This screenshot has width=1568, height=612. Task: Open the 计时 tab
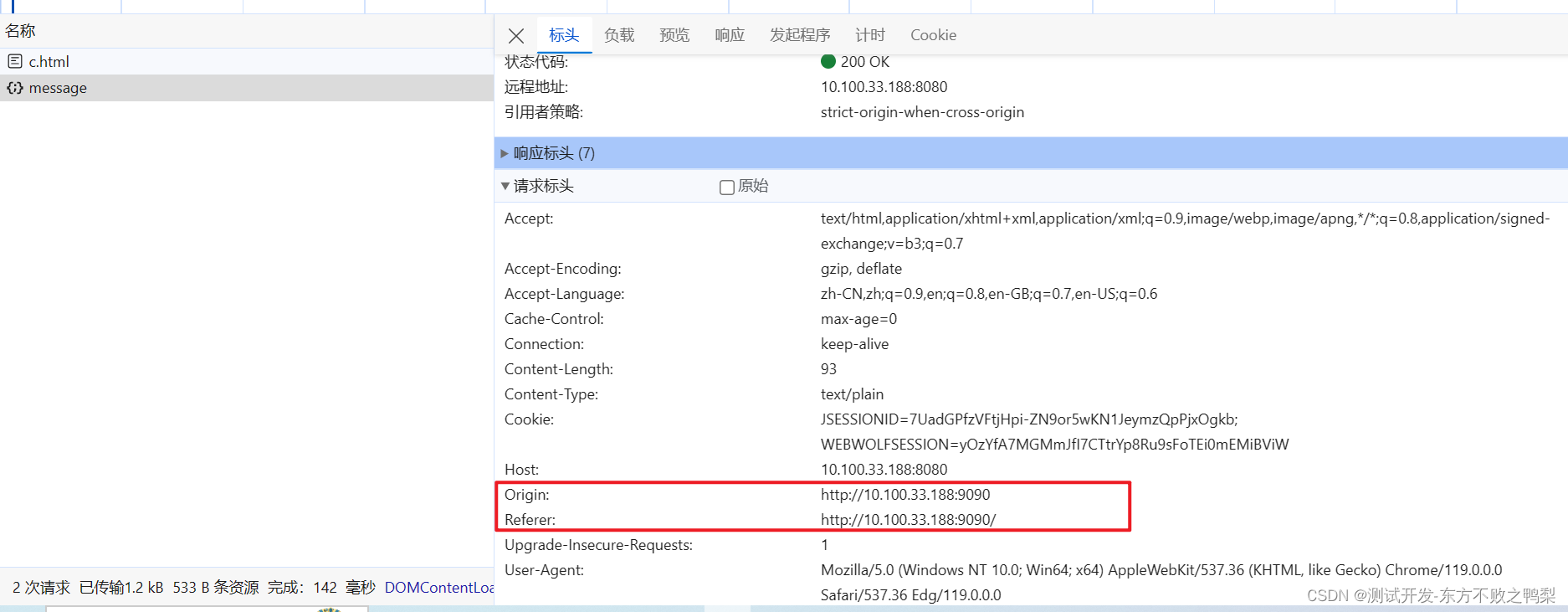coord(870,35)
